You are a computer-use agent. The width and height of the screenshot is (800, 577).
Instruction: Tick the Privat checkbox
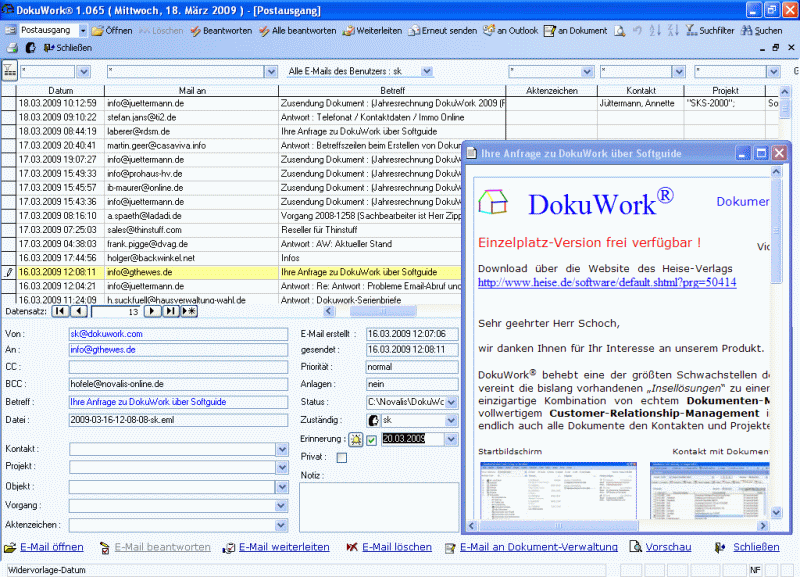pyautogui.click(x=342, y=458)
